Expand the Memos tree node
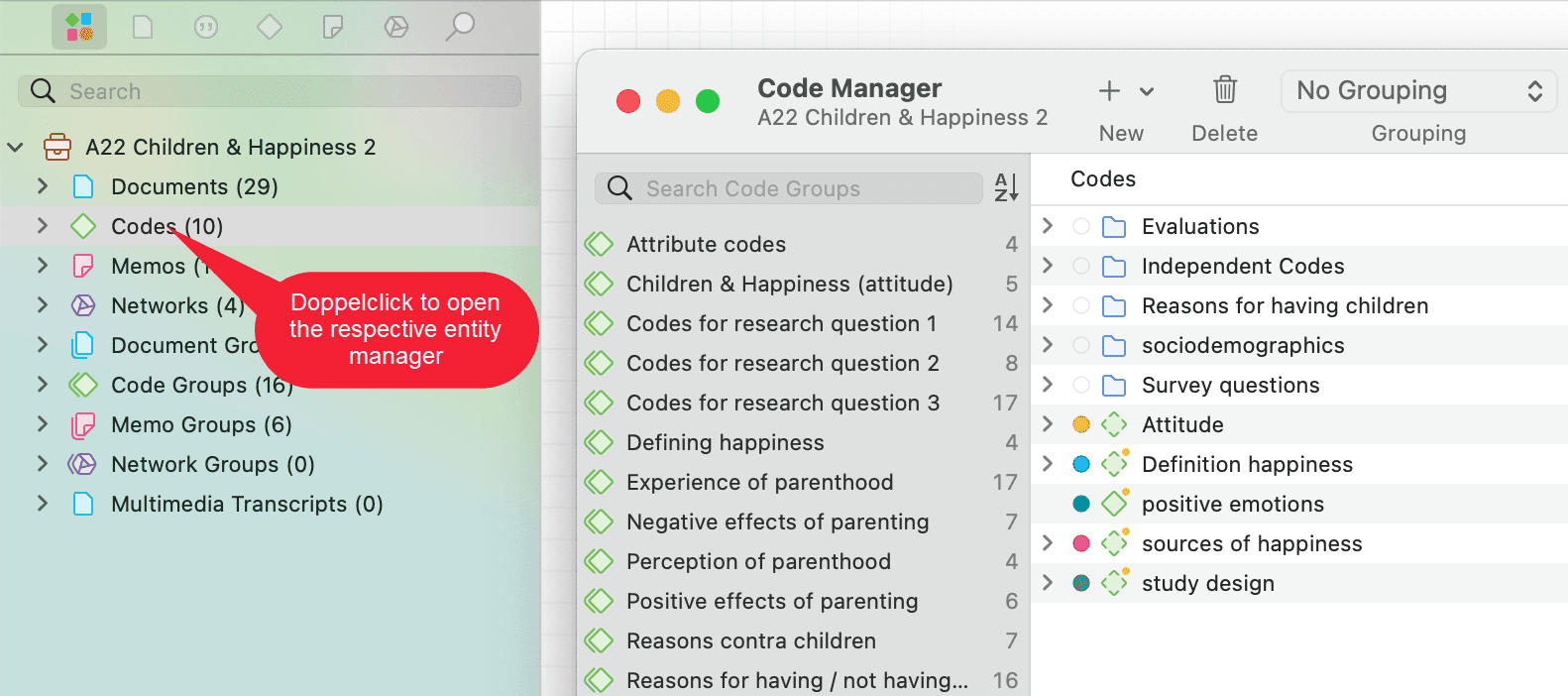Screen dimensions: 1568x696 pos(42,266)
